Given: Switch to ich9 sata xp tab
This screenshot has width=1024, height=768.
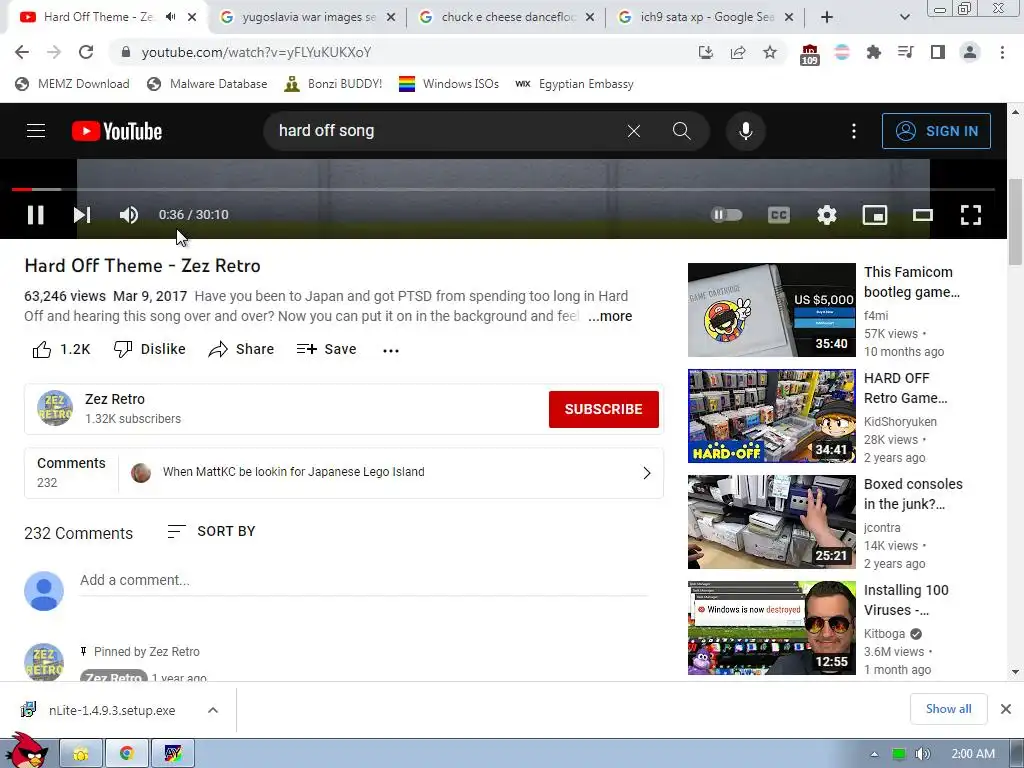Looking at the screenshot, I should pyautogui.click(x=705, y=17).
